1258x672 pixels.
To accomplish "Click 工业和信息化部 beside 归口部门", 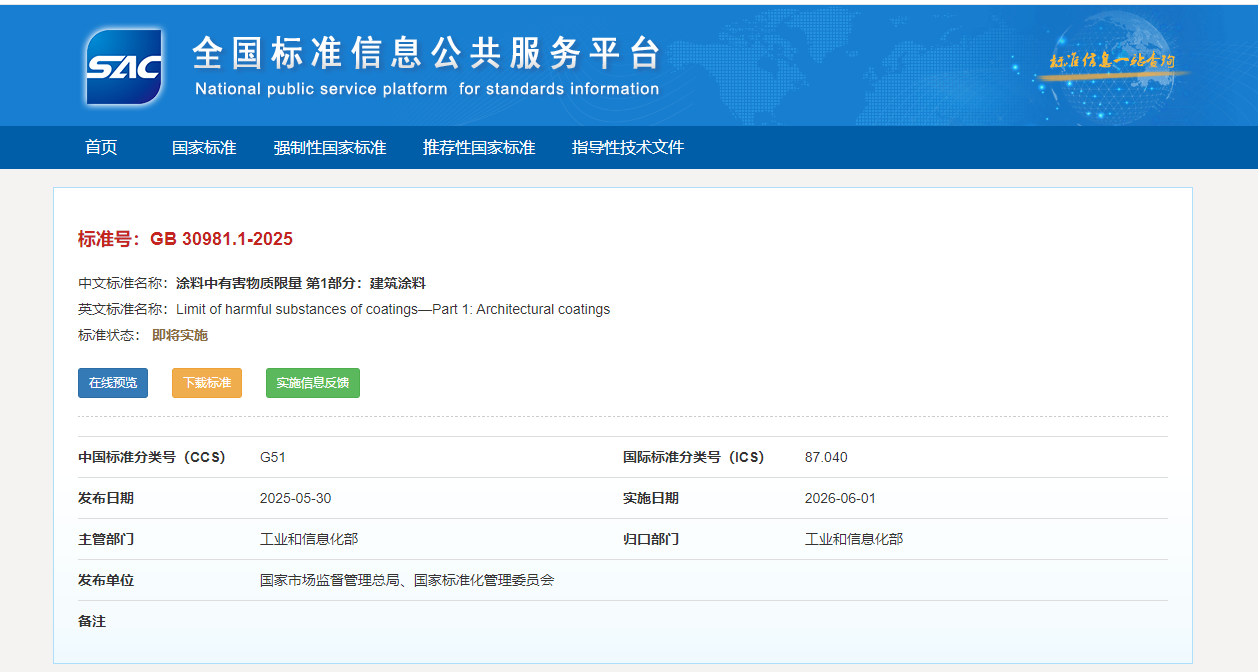I will point(854,539).
